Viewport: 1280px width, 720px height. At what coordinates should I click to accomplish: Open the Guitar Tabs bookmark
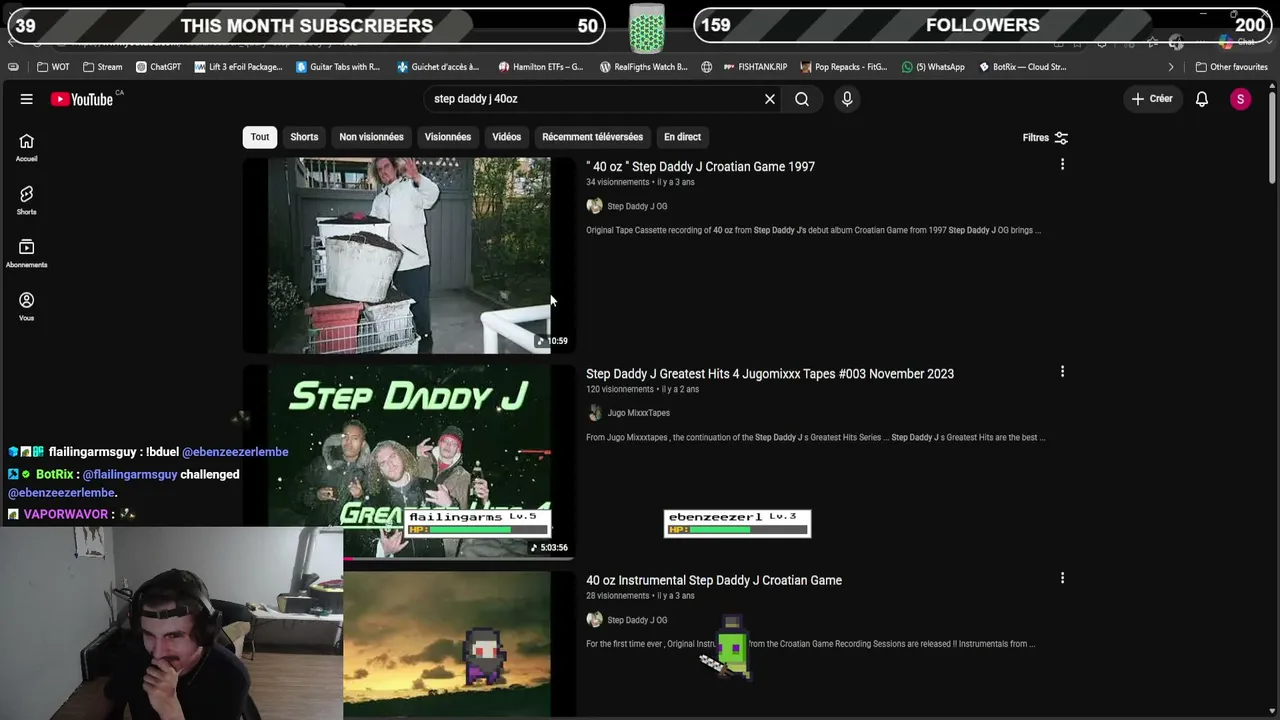click(338, 67)
